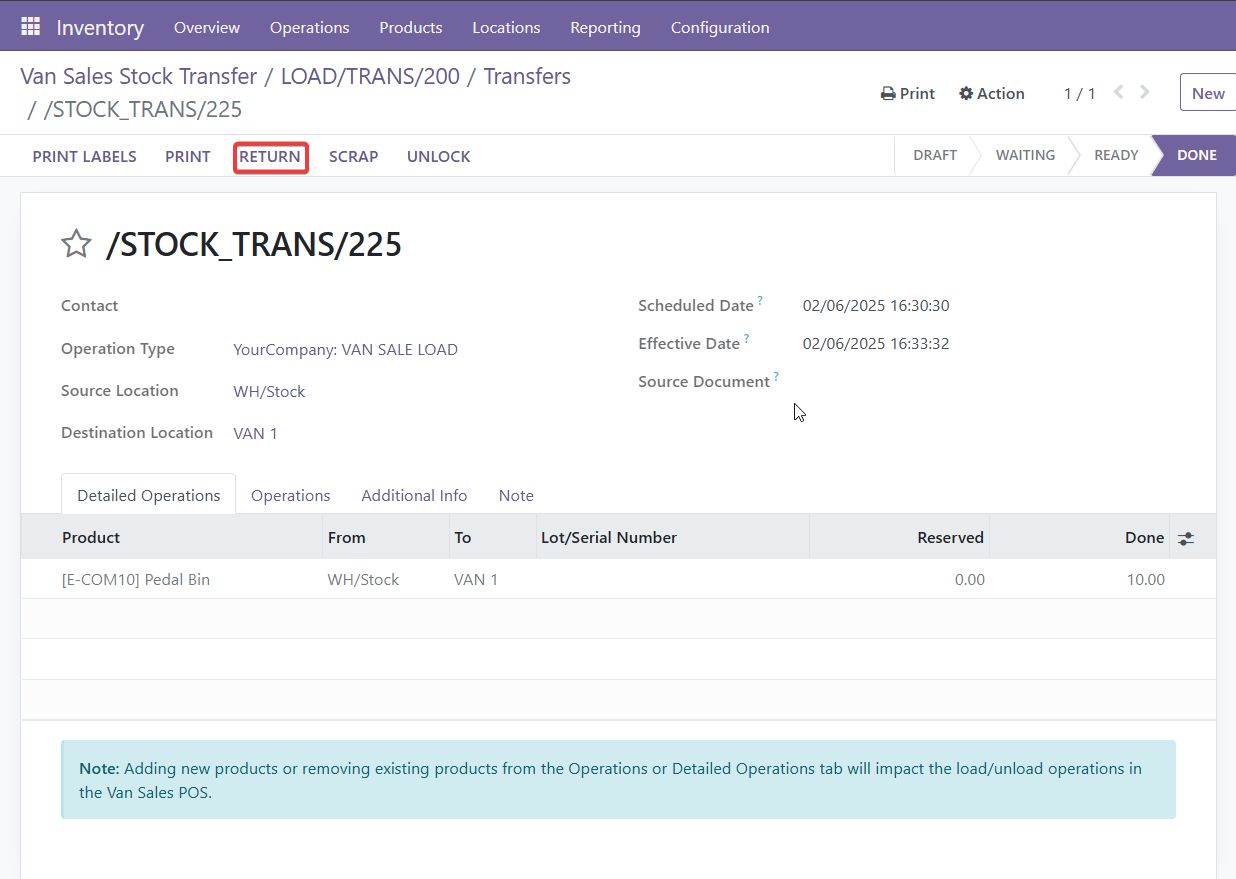Open the Reporting menu

(x=605, y=27)
